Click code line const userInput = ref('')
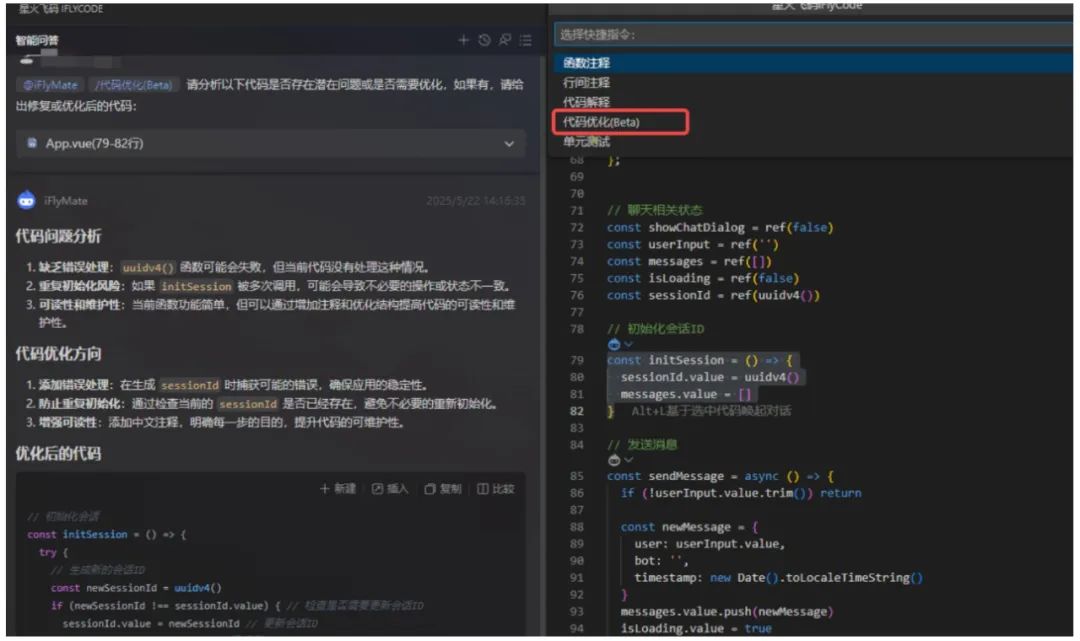Screen dimensions: 1080x641 692,244
